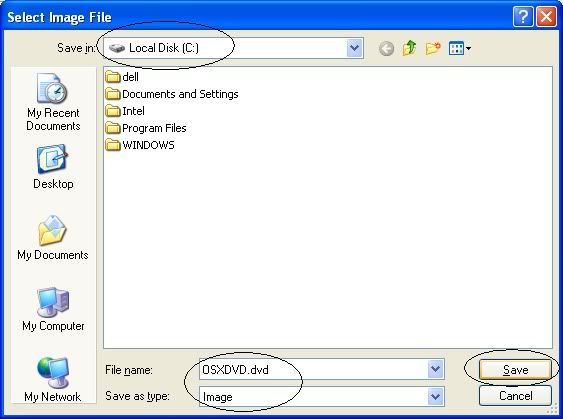The width and height of the screenshot is (563, 419).
Task: Go to the Desktop location
Action: point(53,167)
